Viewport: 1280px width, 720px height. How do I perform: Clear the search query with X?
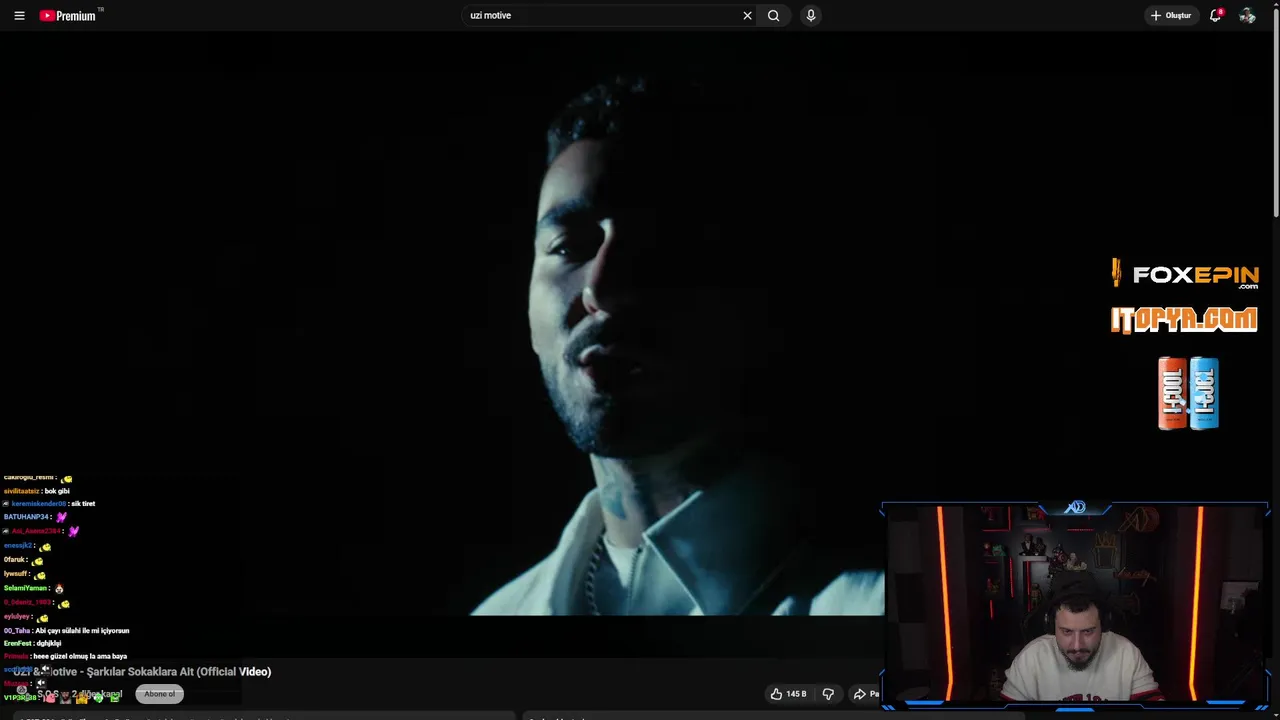(x=747, y=15)
